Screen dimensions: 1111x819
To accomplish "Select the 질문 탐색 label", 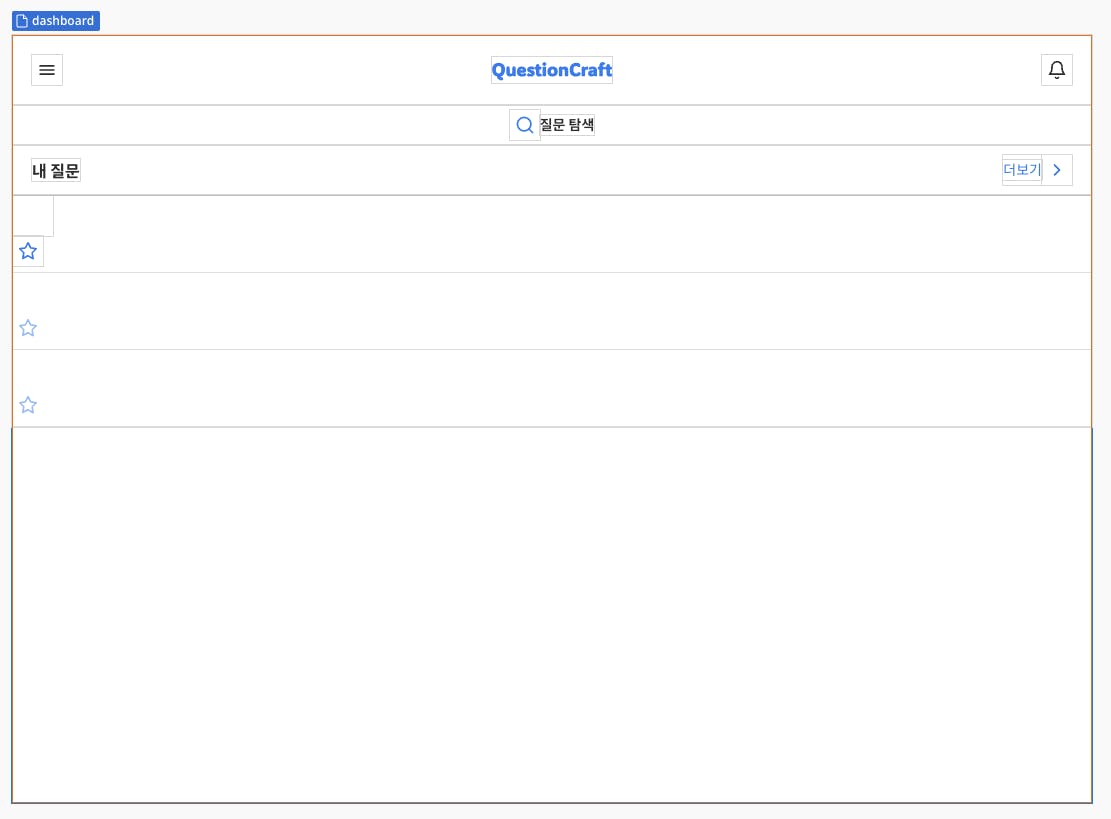I will [x=567, y=125].
